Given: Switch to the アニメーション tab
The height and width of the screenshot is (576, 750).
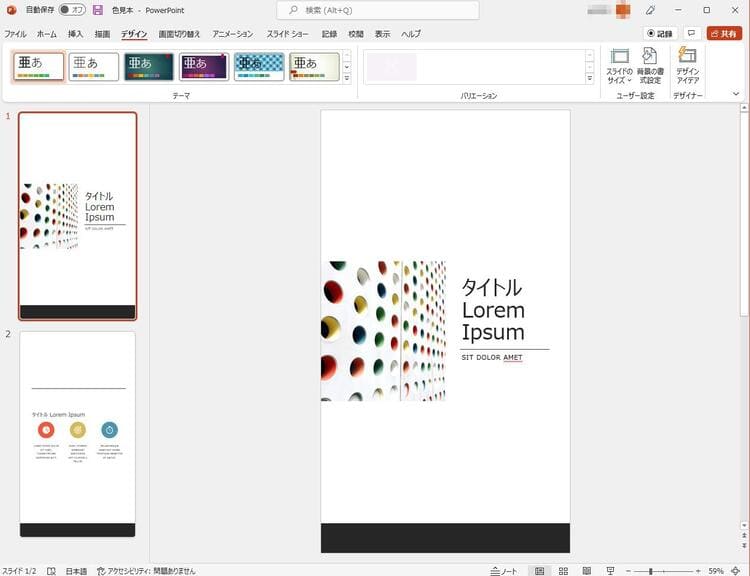Looking at the screenshot, I should pyautogui.click(x=233, y=34).
